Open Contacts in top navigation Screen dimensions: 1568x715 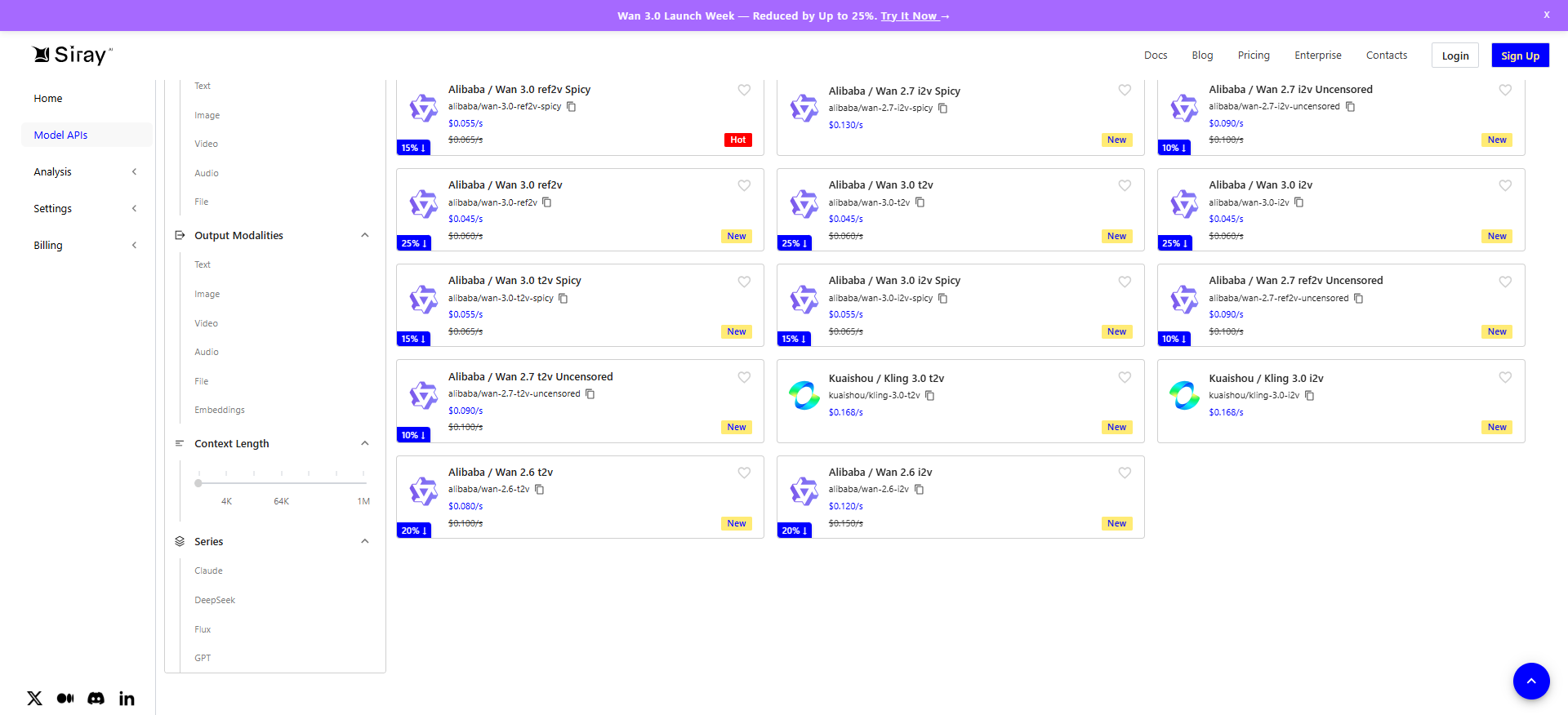coord(1387,55)
